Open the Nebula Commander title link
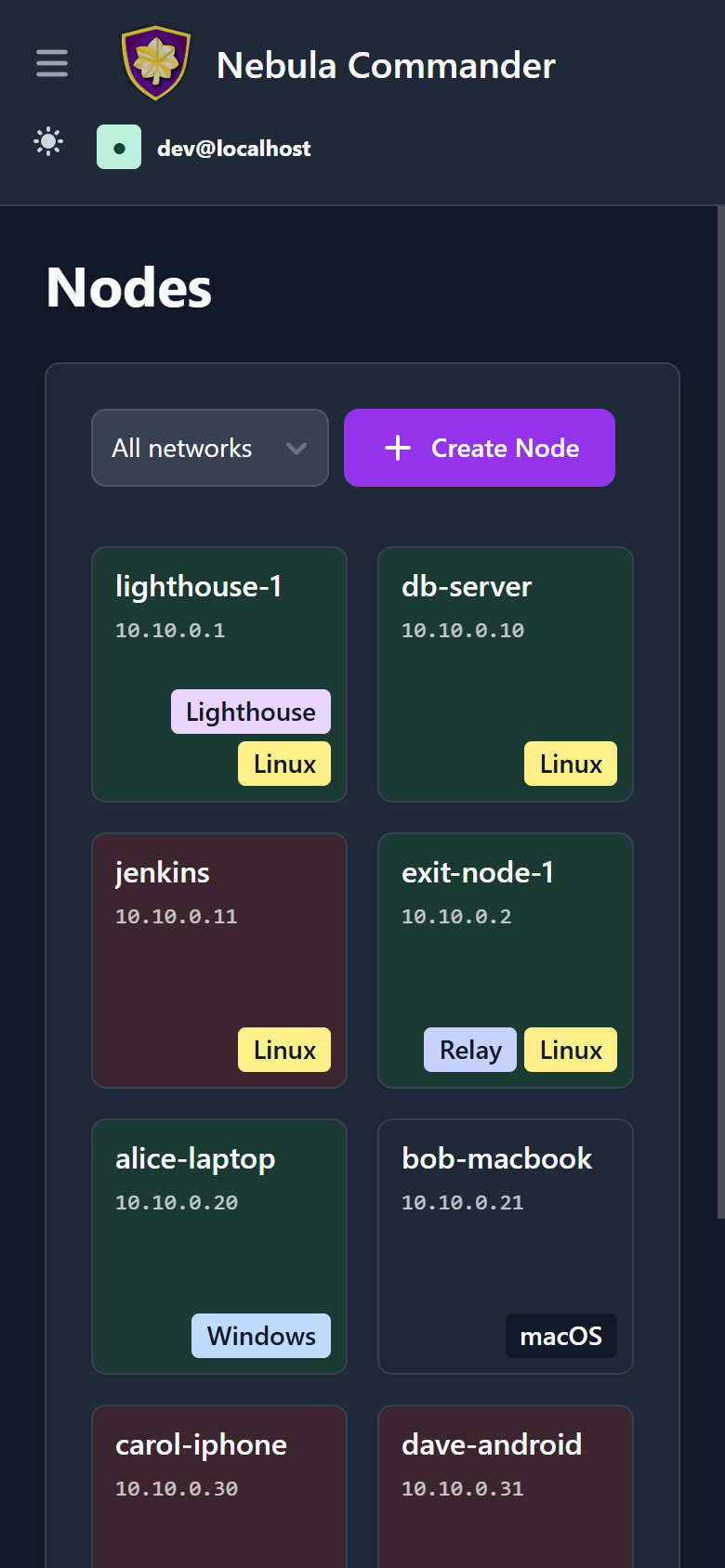Viewport: 725px width, 1568px height. 386,65
